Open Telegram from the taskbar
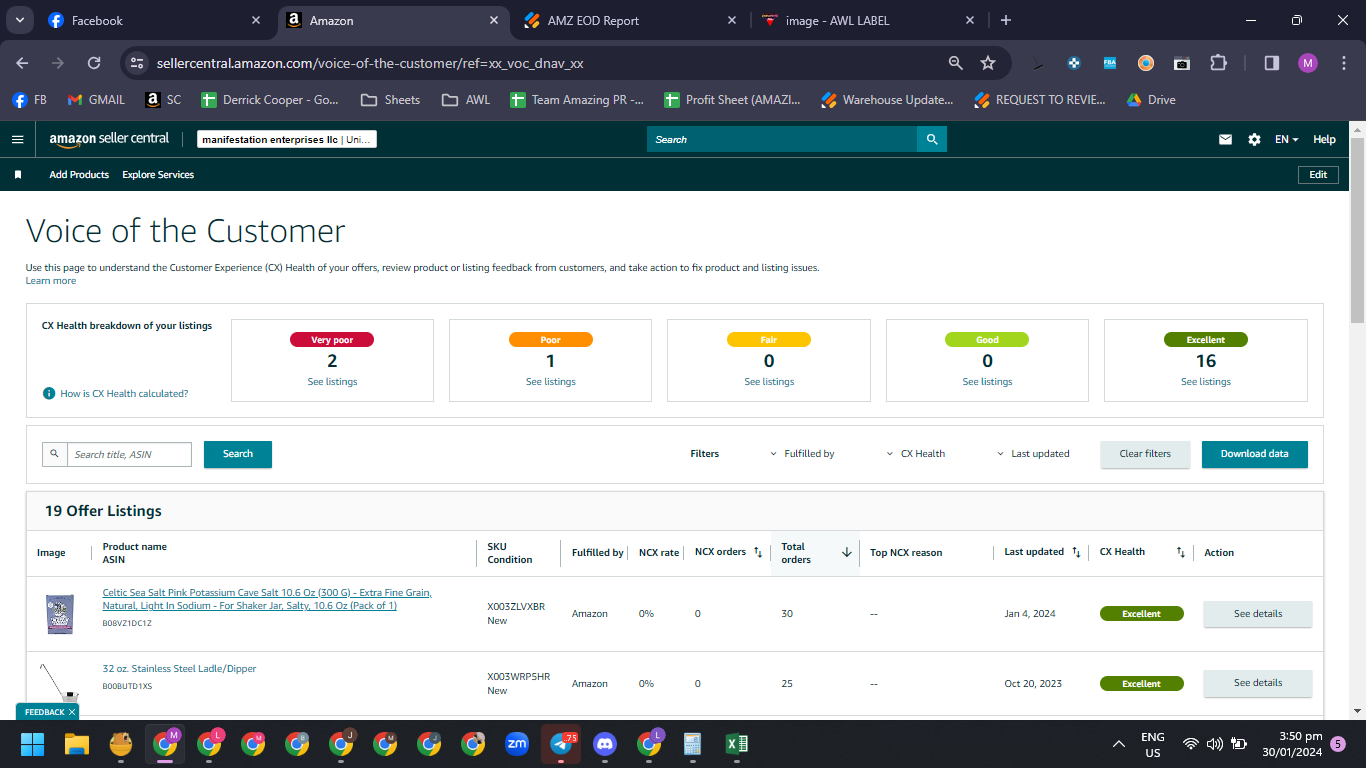Screen dimensions: 1366x768 pos(561,744)
